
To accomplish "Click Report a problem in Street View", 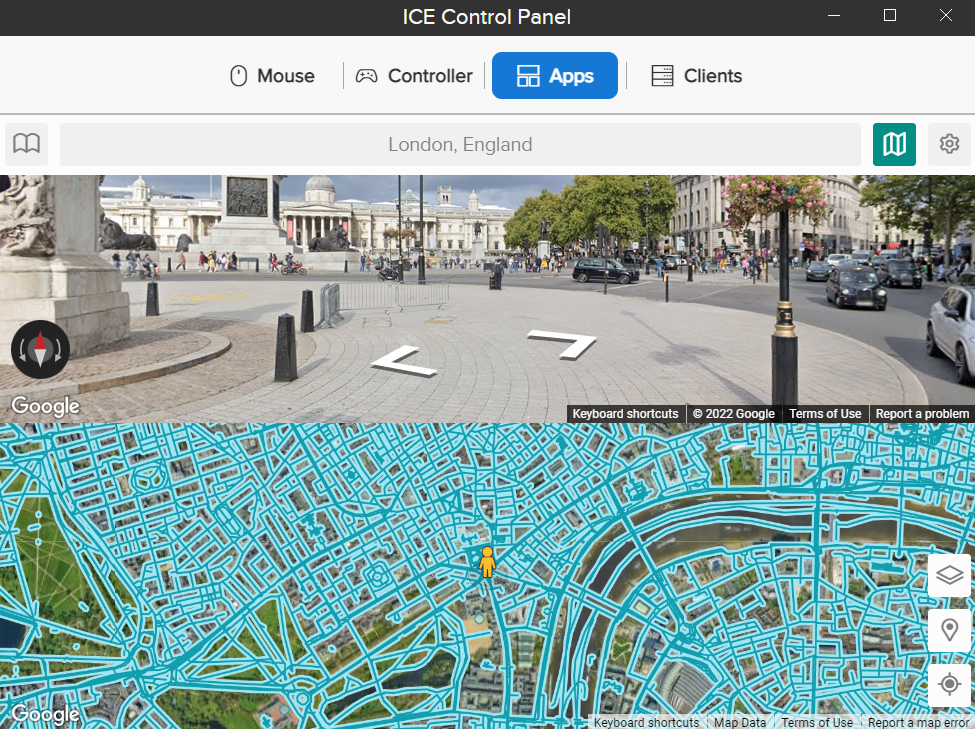I will (922, 413).
